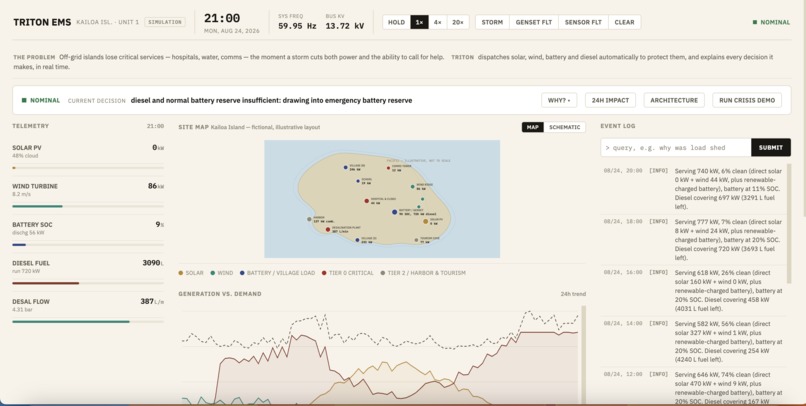Screen dimensions: 806x406
Task: Expand the WHY? explanation dropdown
Action: (559, 100)
